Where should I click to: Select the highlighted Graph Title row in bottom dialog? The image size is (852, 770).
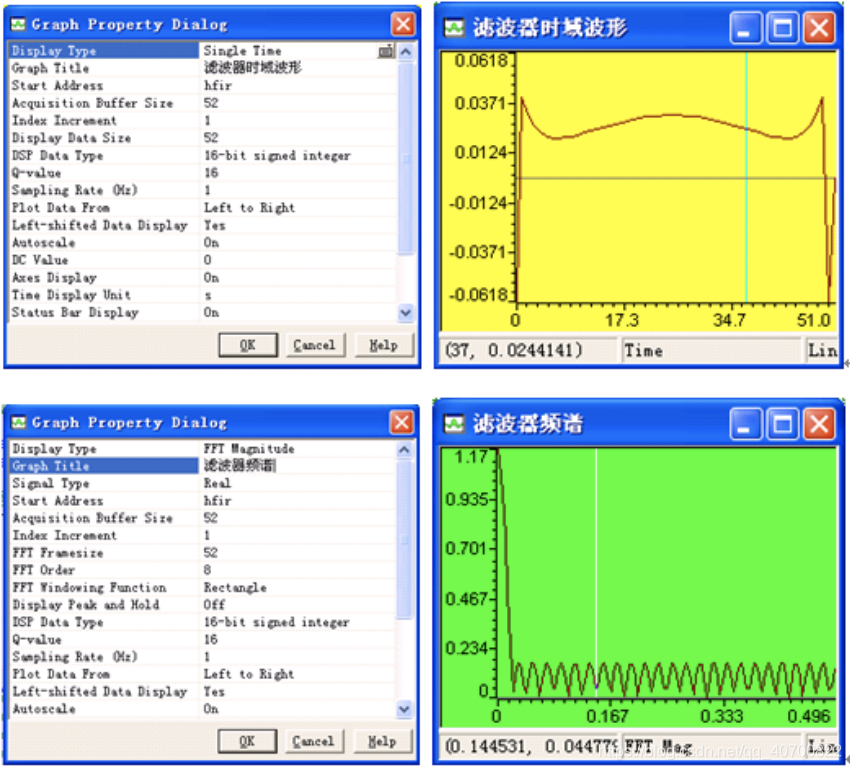[202, 466]
